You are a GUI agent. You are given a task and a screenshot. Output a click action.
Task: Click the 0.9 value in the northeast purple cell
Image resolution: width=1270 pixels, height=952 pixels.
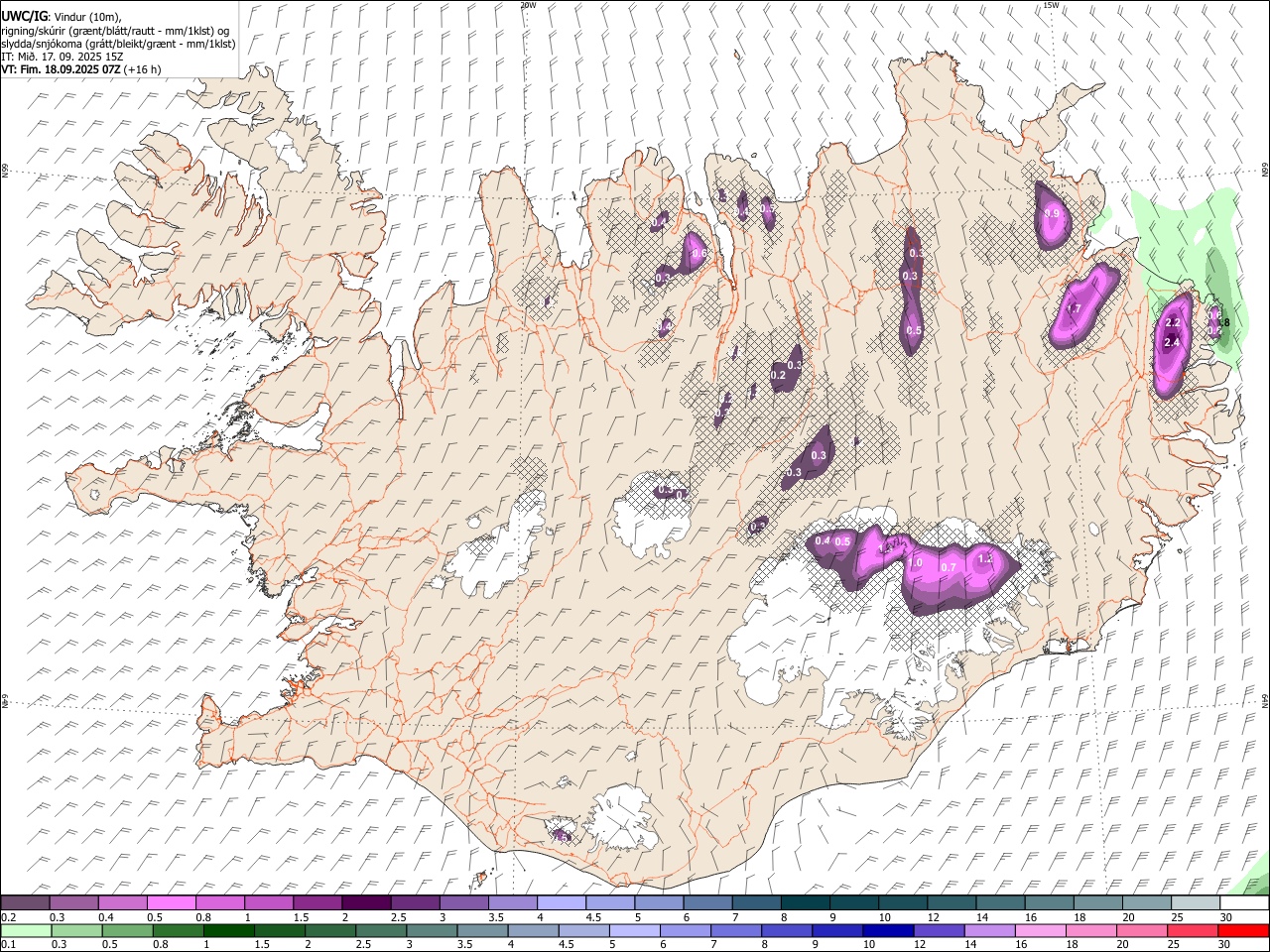[1052, 213]
